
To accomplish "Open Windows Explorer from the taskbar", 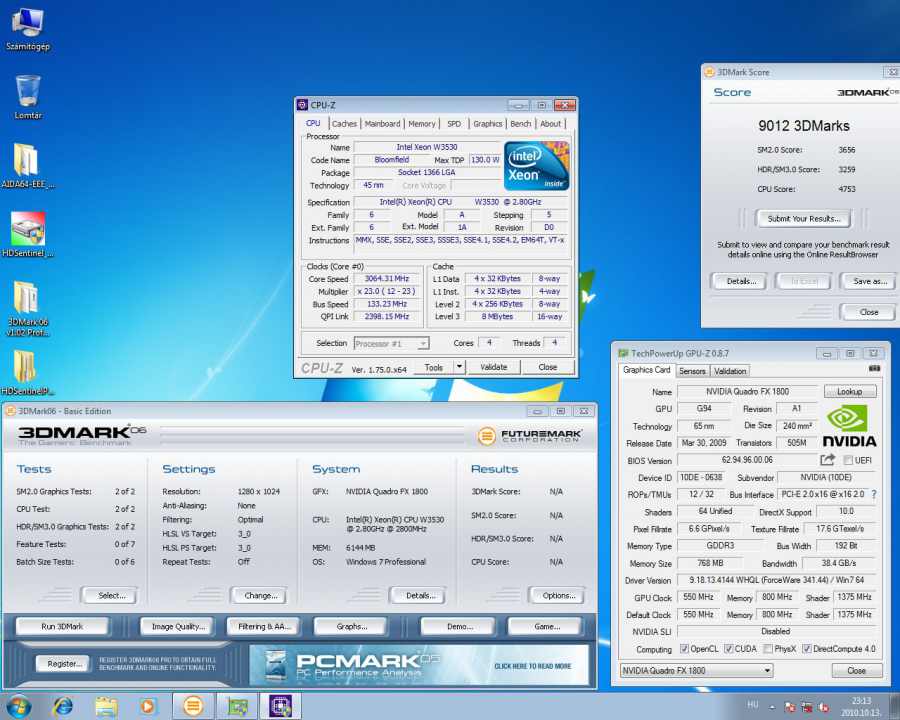I will click(x=106, y=706).
